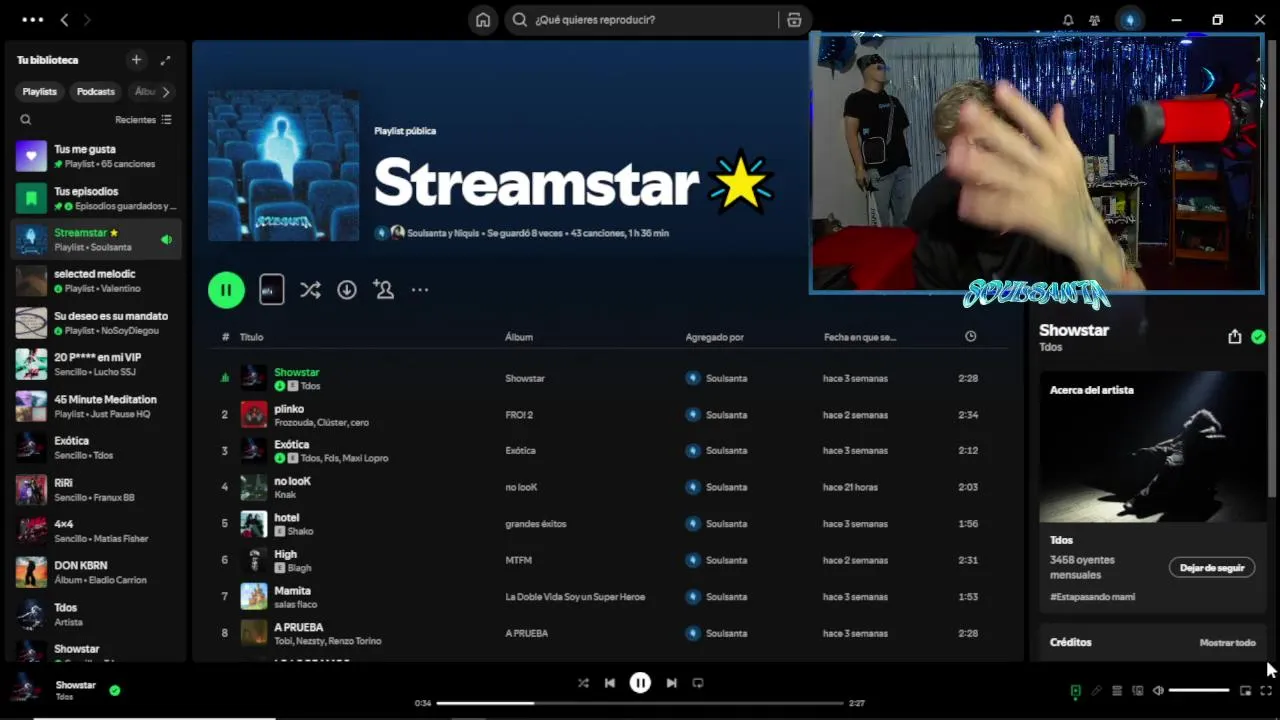Select track no looK by Knak
The width and height of the screenshot is (1280, 720).
tap(292, 481)
